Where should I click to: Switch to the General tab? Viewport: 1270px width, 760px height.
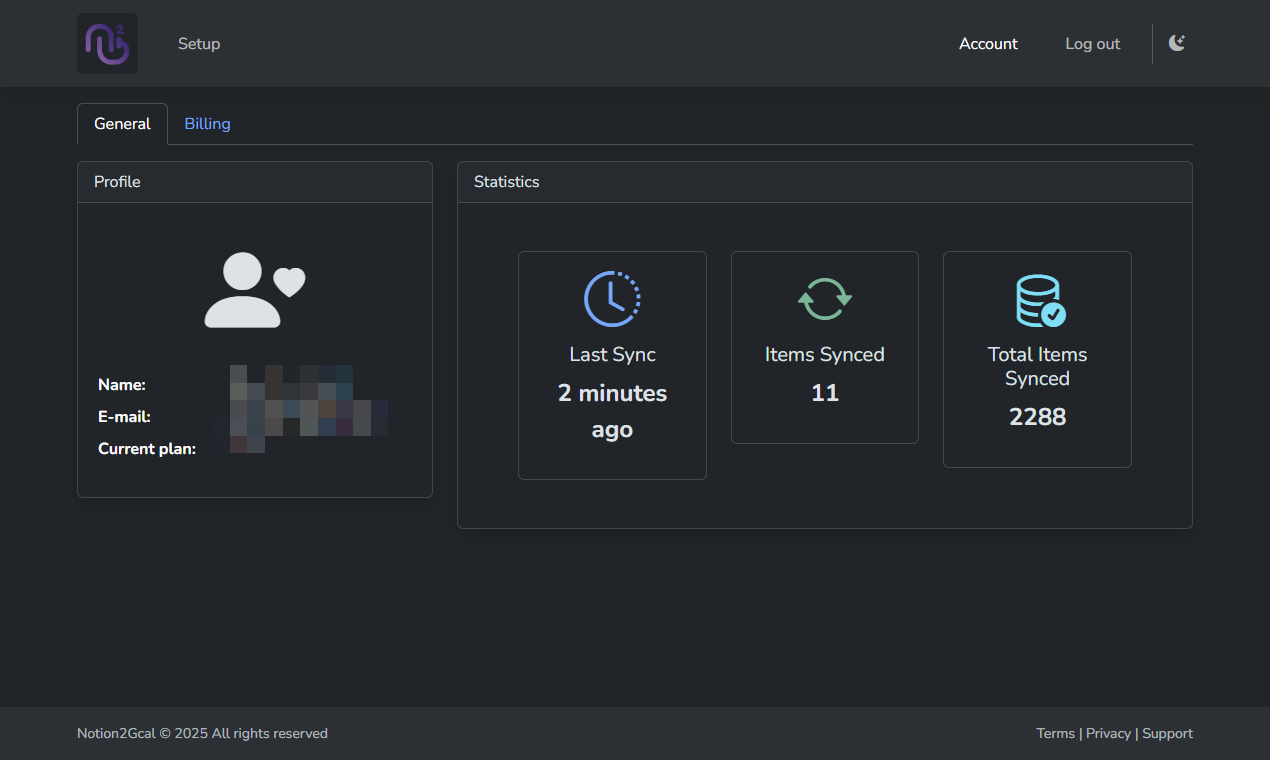(x=122, y=124)
